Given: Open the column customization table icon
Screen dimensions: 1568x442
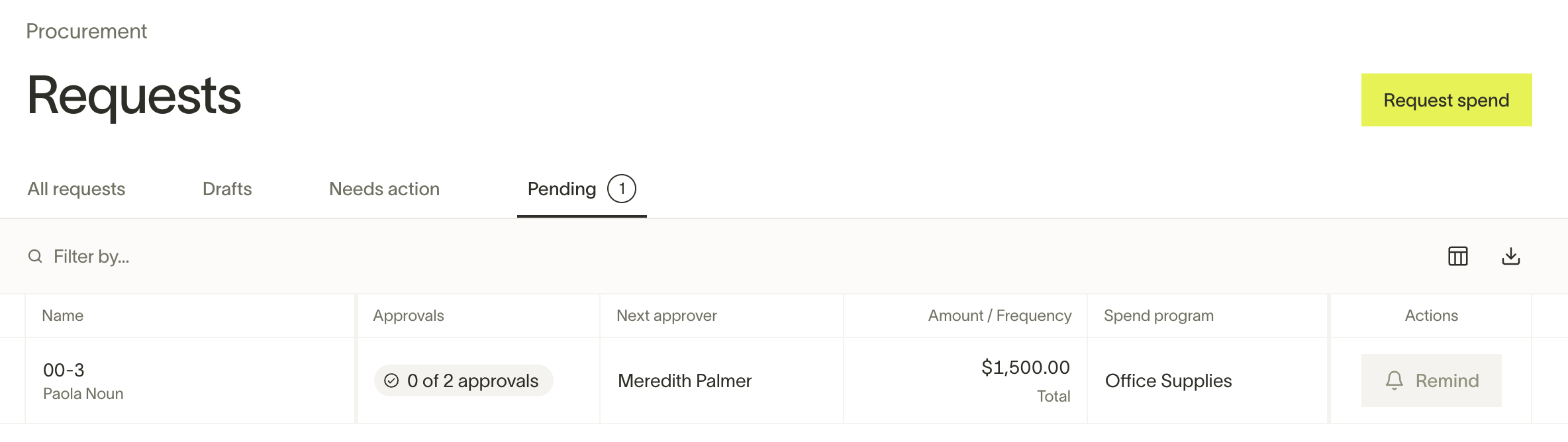Looking at the screenshot, I should 1457,256.
